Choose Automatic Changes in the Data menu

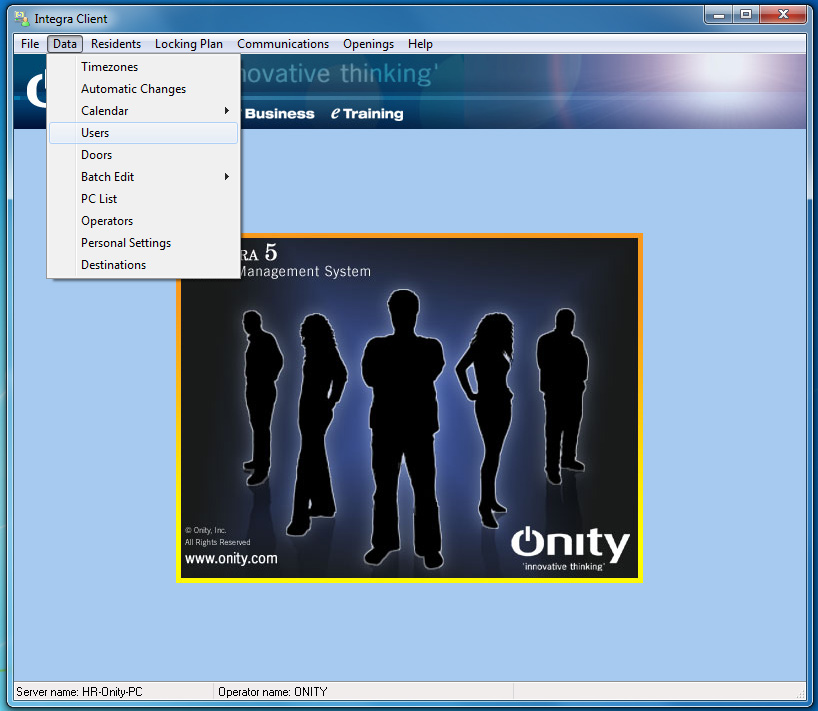coord(133,89)
